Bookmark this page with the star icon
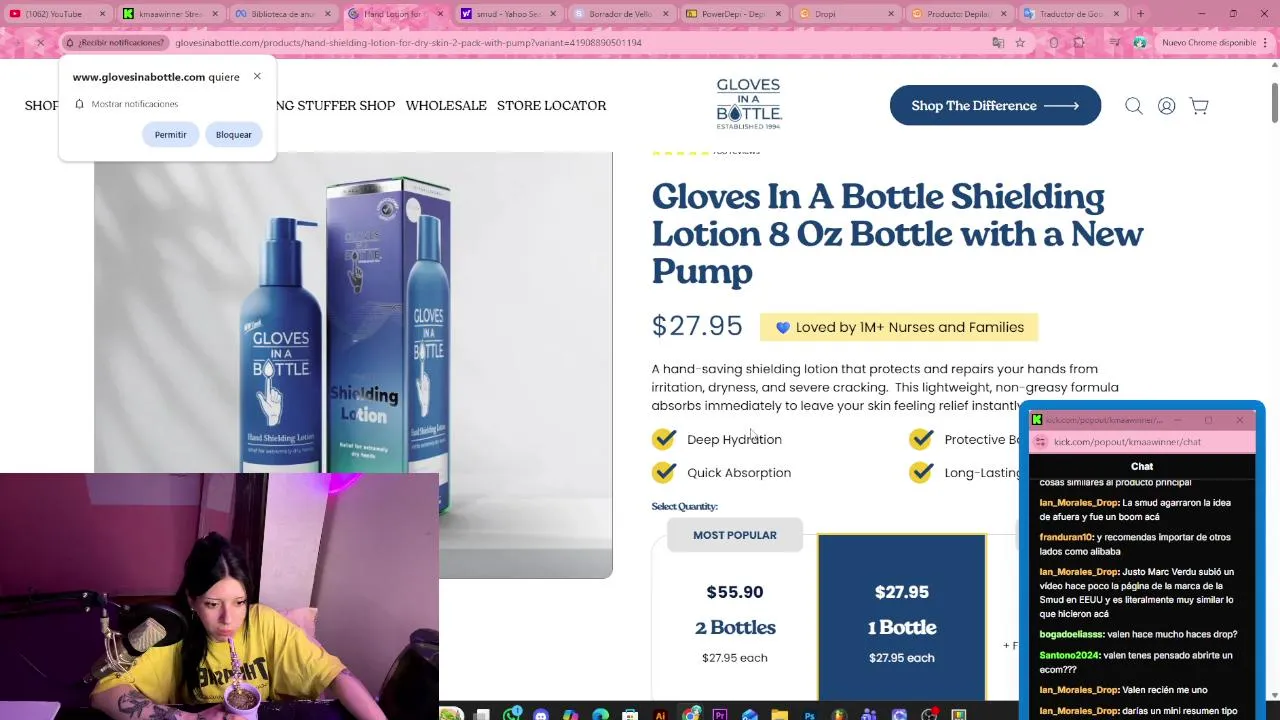The width and height of the screenshot is (1280, 720). coord(1020,43)
